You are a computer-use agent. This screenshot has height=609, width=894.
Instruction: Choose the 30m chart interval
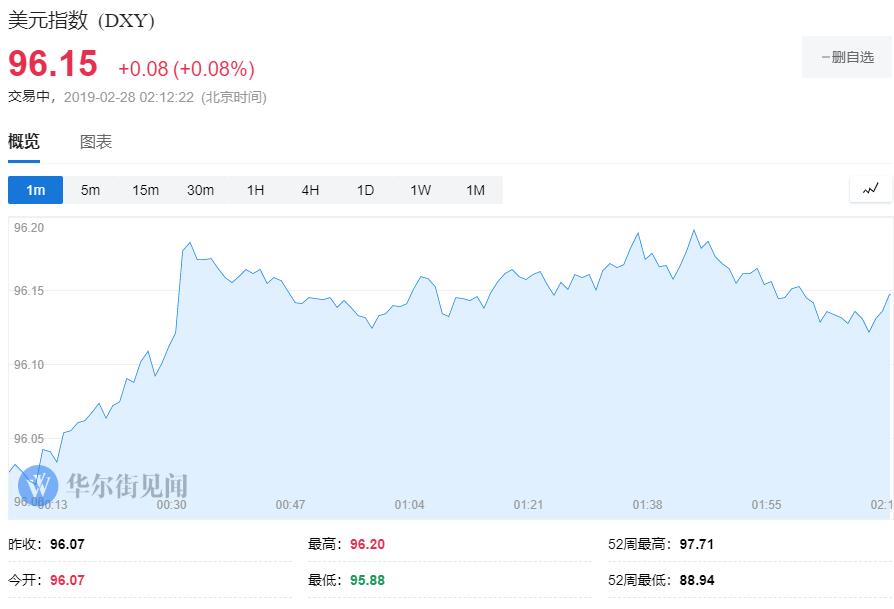(200, 190)
